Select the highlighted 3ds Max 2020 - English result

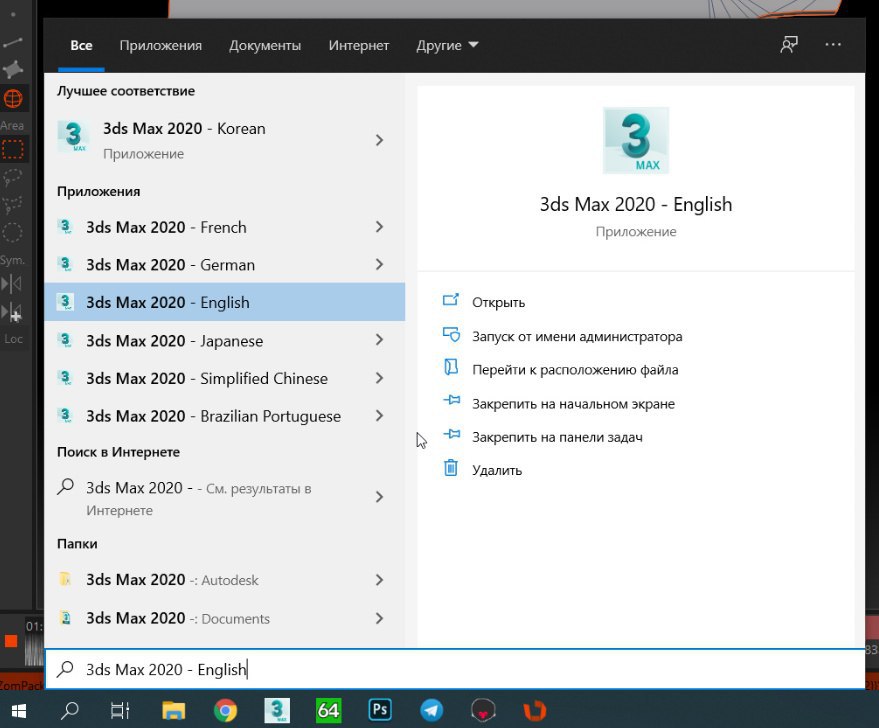tap(224, 302)
